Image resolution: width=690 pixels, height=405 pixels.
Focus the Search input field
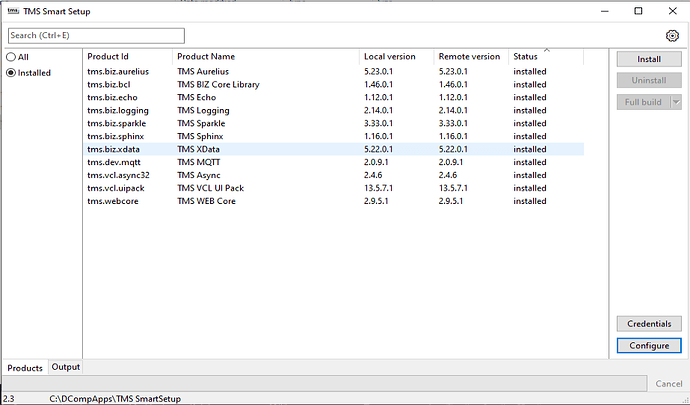pyautogui.click(x=96, y=36)
